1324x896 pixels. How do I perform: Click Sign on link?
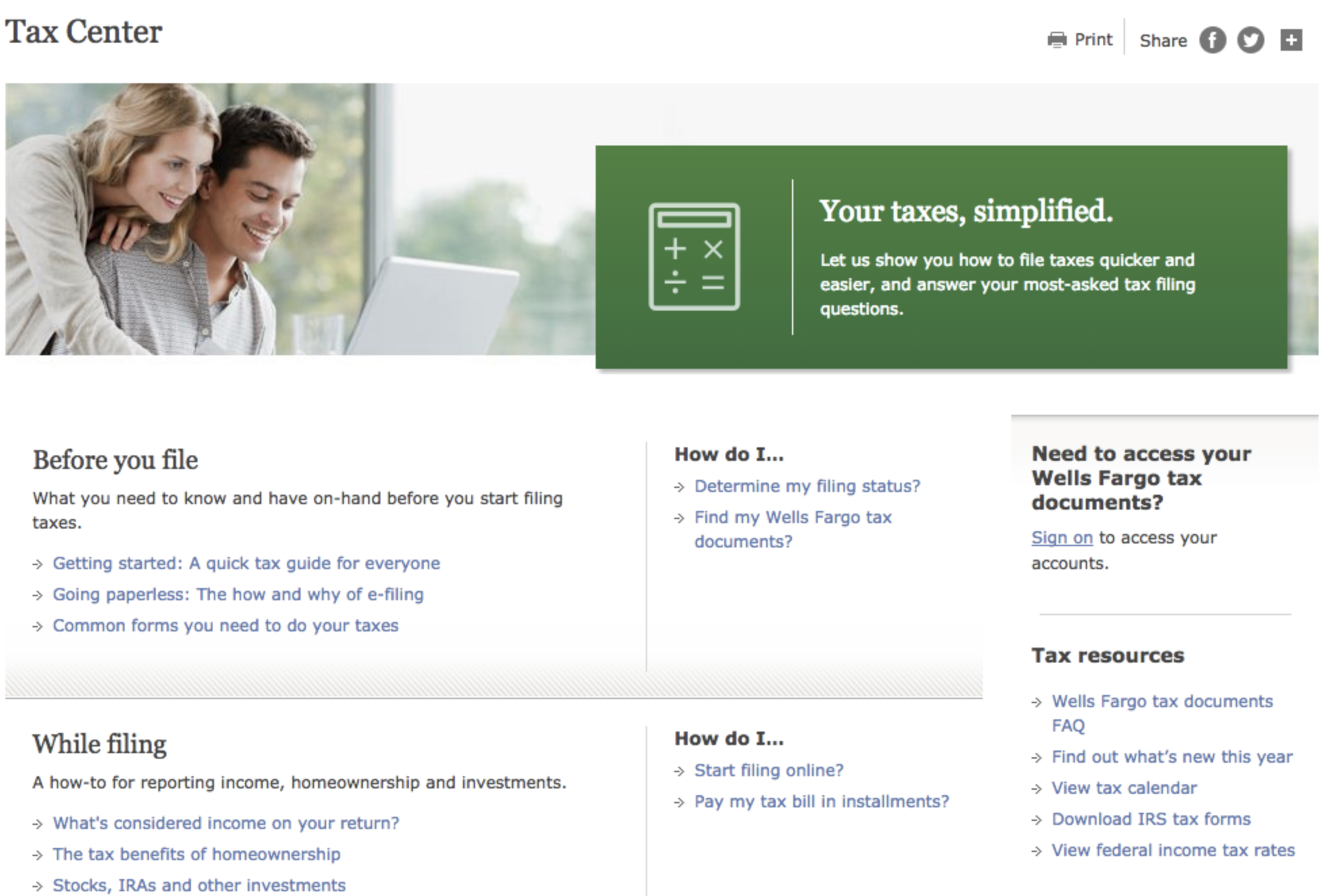[x=1061, y=537]
